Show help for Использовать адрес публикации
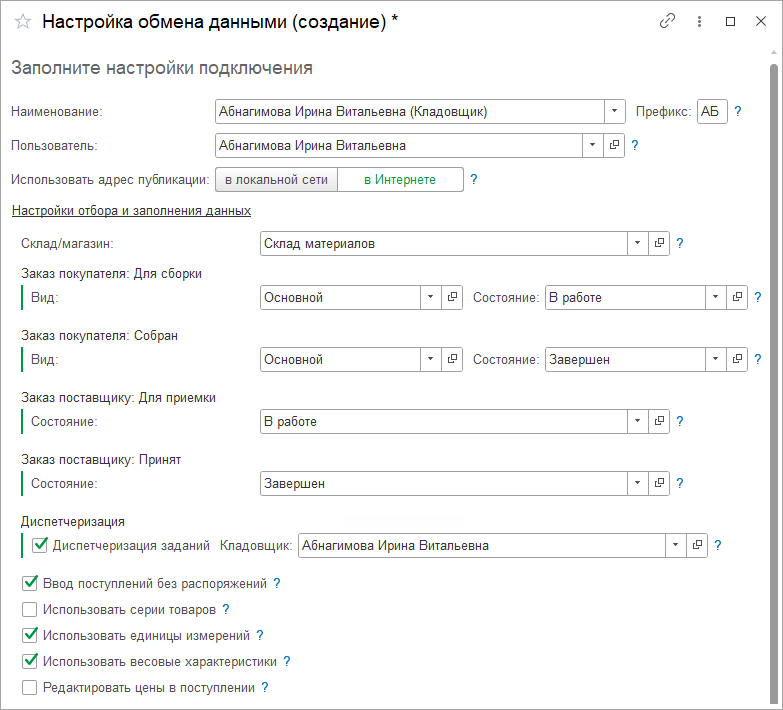The width and height of the screenshot is (783, 710). click(x=474, y=180)
